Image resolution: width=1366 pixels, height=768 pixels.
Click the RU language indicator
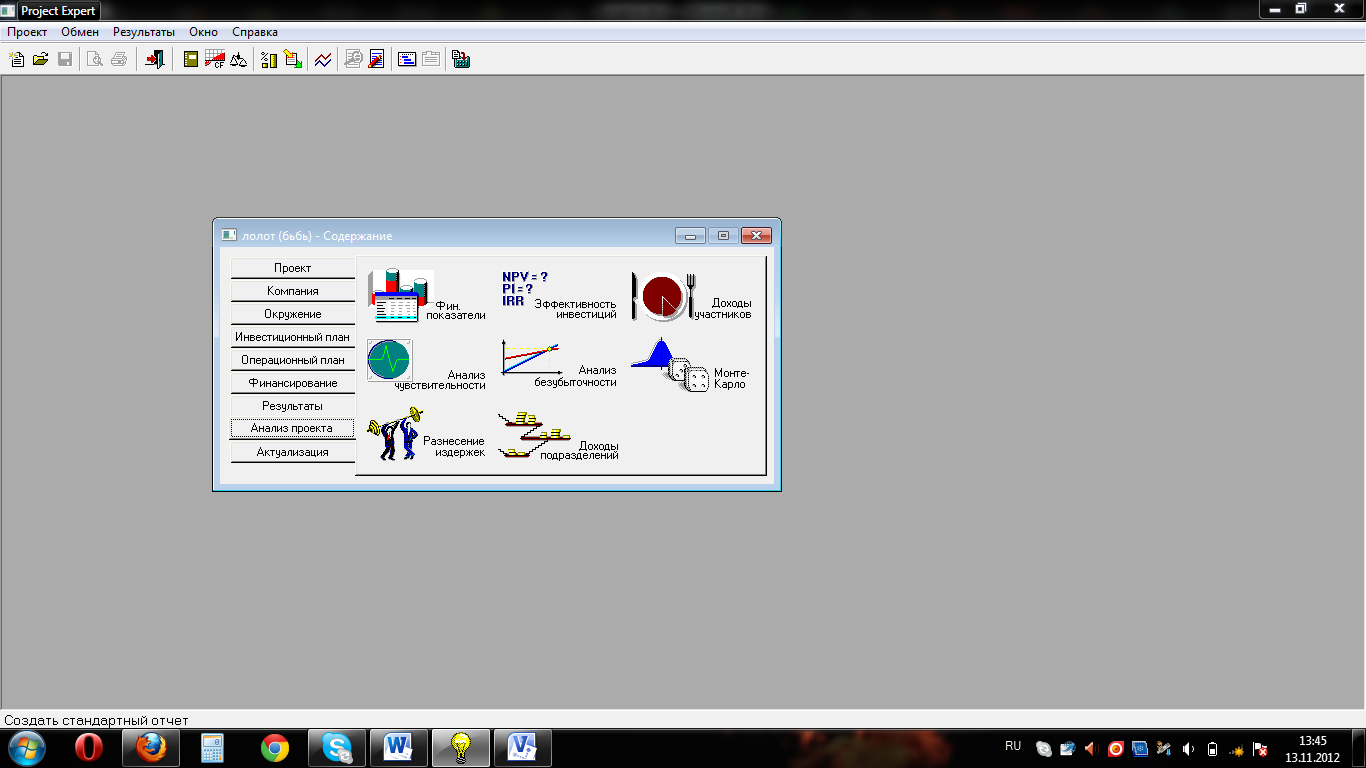tap(1013, 746)
